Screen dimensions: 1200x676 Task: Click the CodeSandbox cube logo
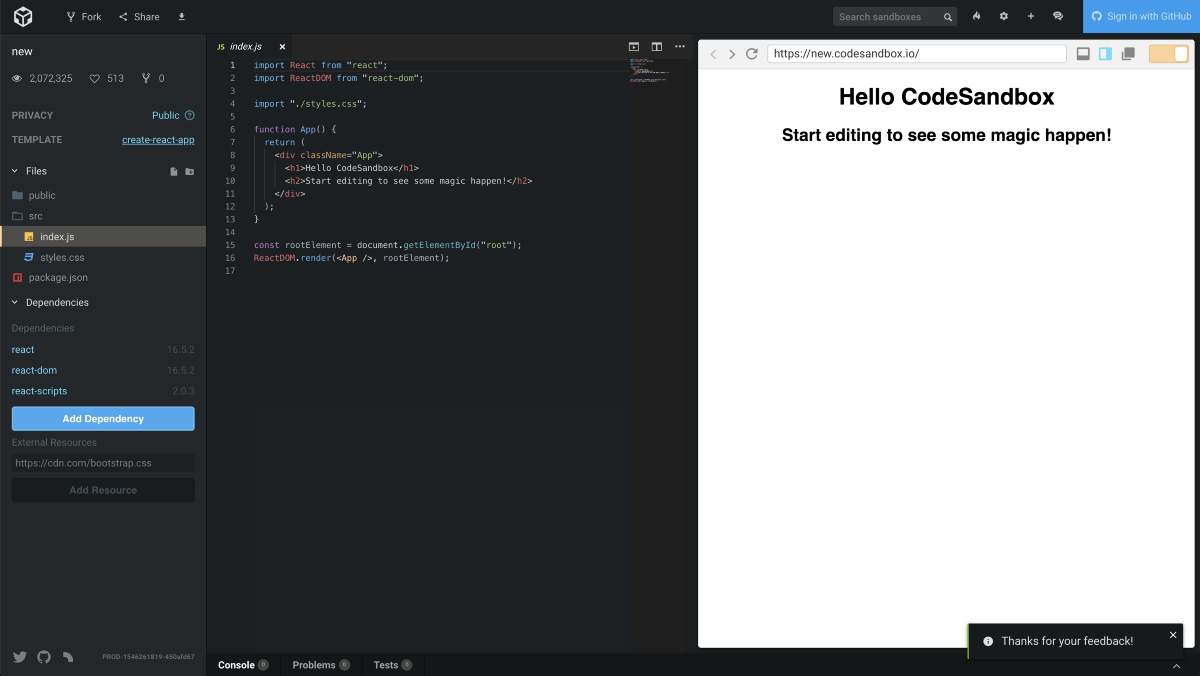(x=23, y=16)
